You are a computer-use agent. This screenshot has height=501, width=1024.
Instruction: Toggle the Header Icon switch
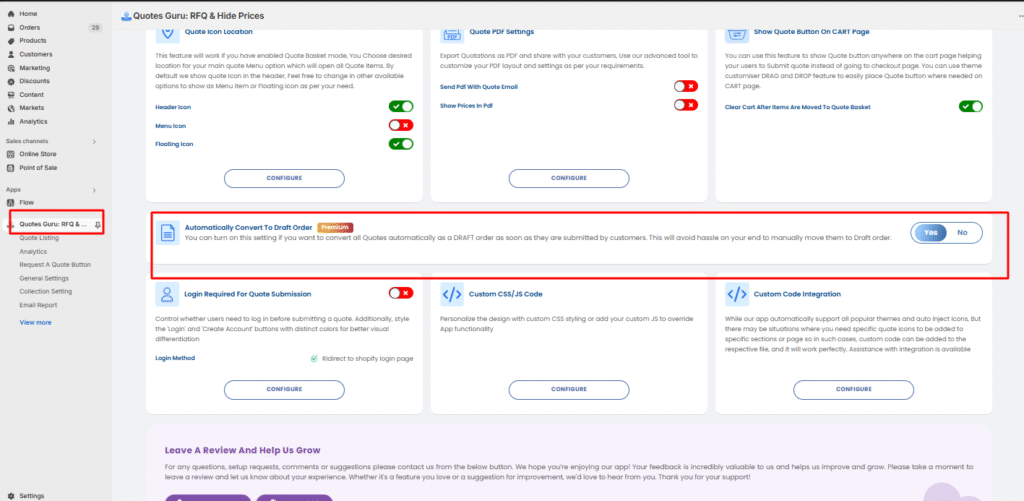pos(401,106)
